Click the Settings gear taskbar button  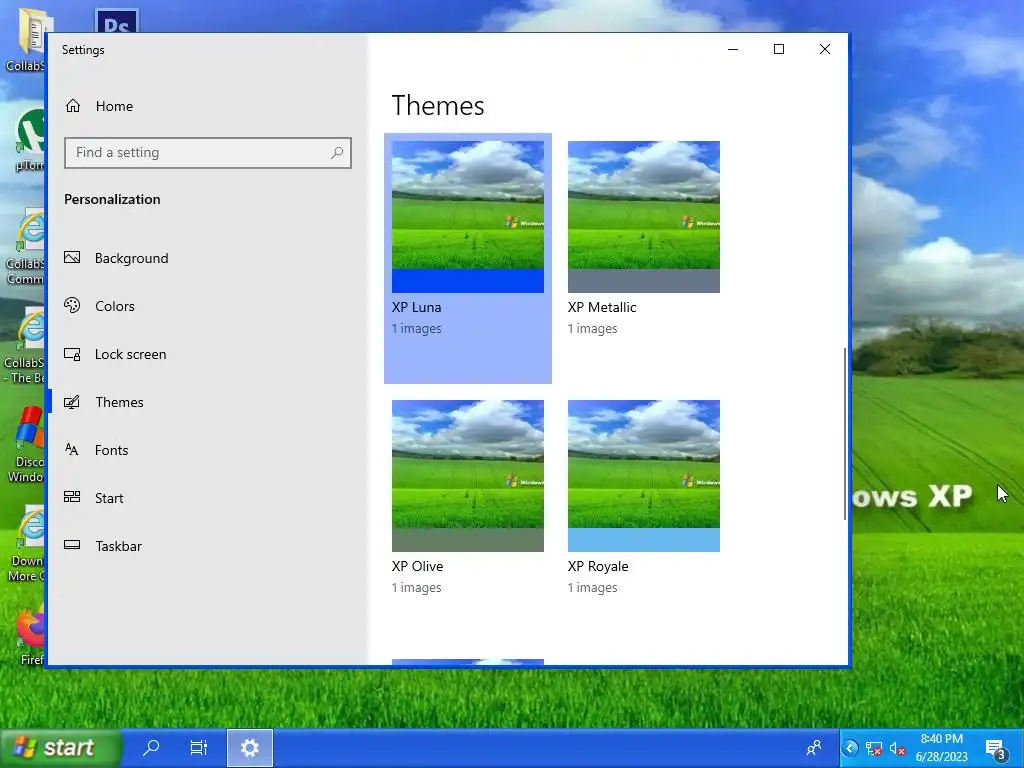(x=249, y=747)
